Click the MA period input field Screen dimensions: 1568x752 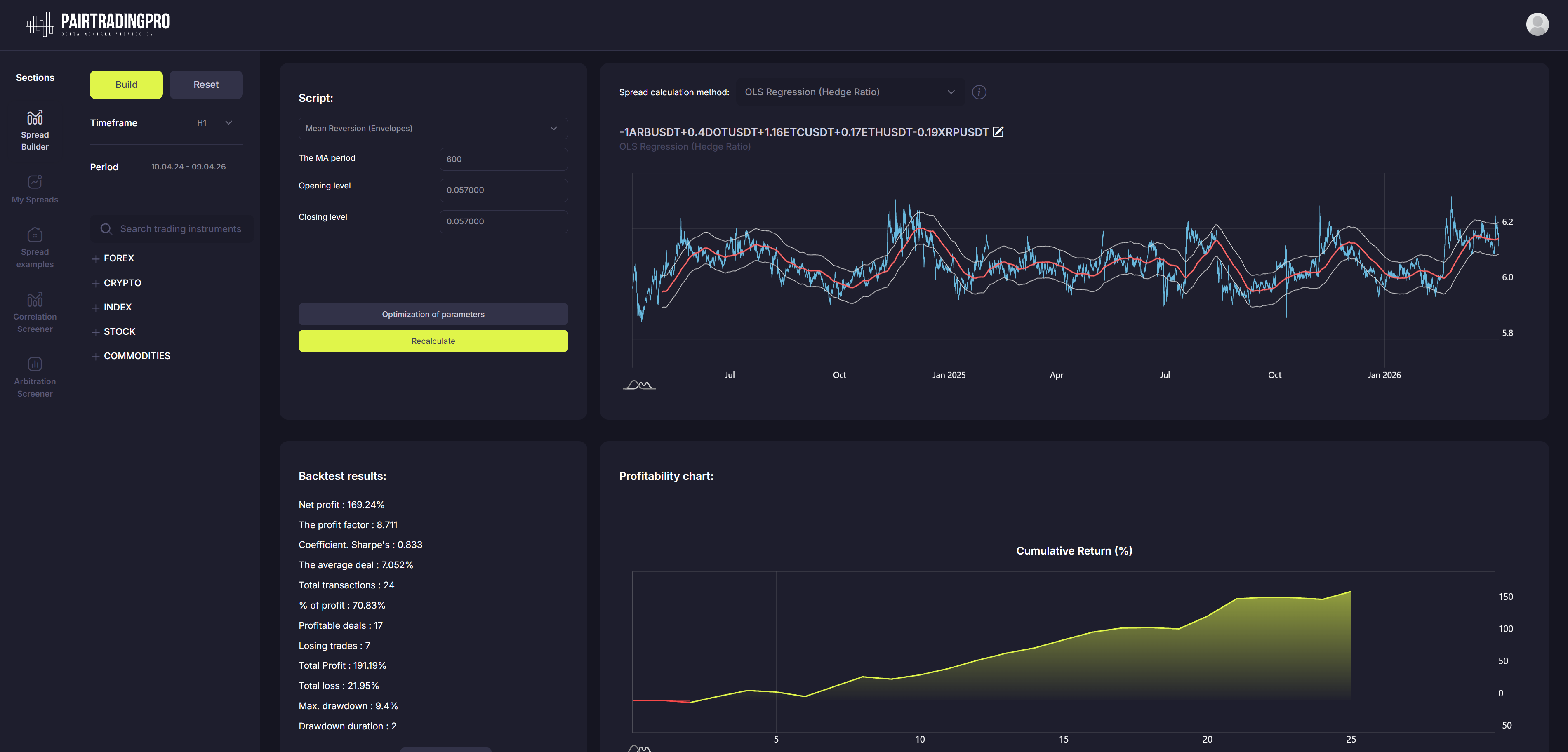point(503,160)
